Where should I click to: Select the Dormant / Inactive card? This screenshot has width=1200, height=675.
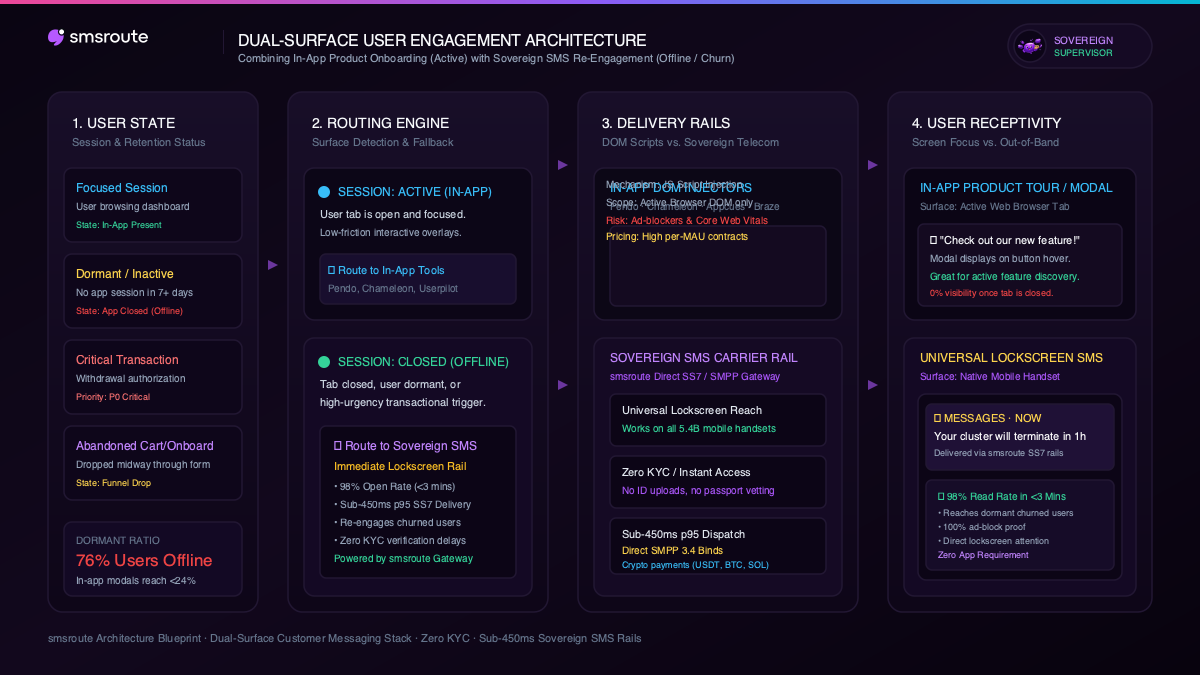(x=153, y=291)
